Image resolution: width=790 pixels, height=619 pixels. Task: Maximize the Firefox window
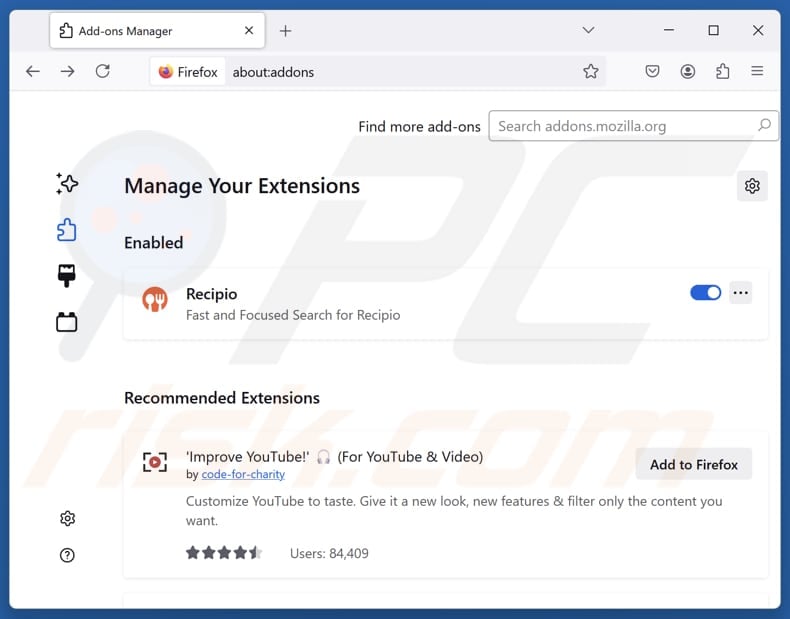tap(713, 30)
